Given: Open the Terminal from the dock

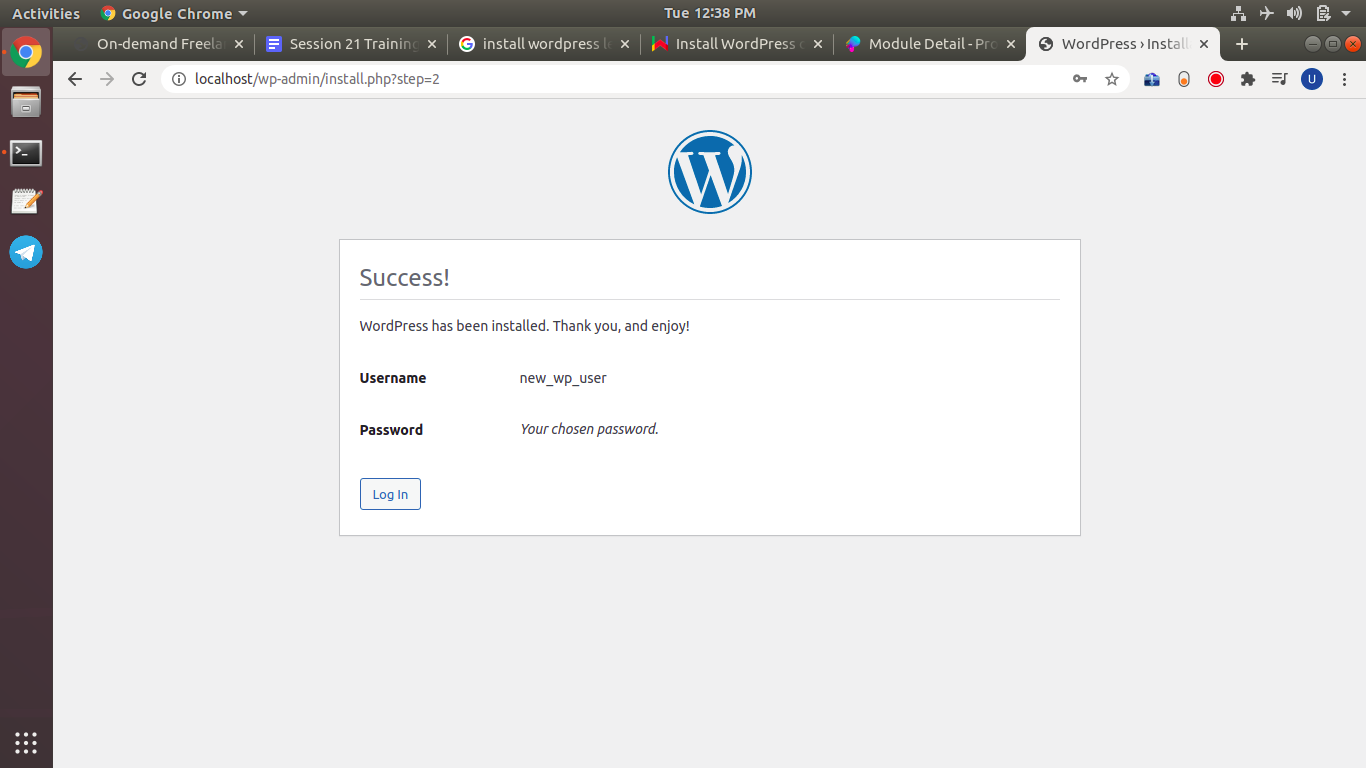Looking at the screenshot, I should click(x=26, y=153).
